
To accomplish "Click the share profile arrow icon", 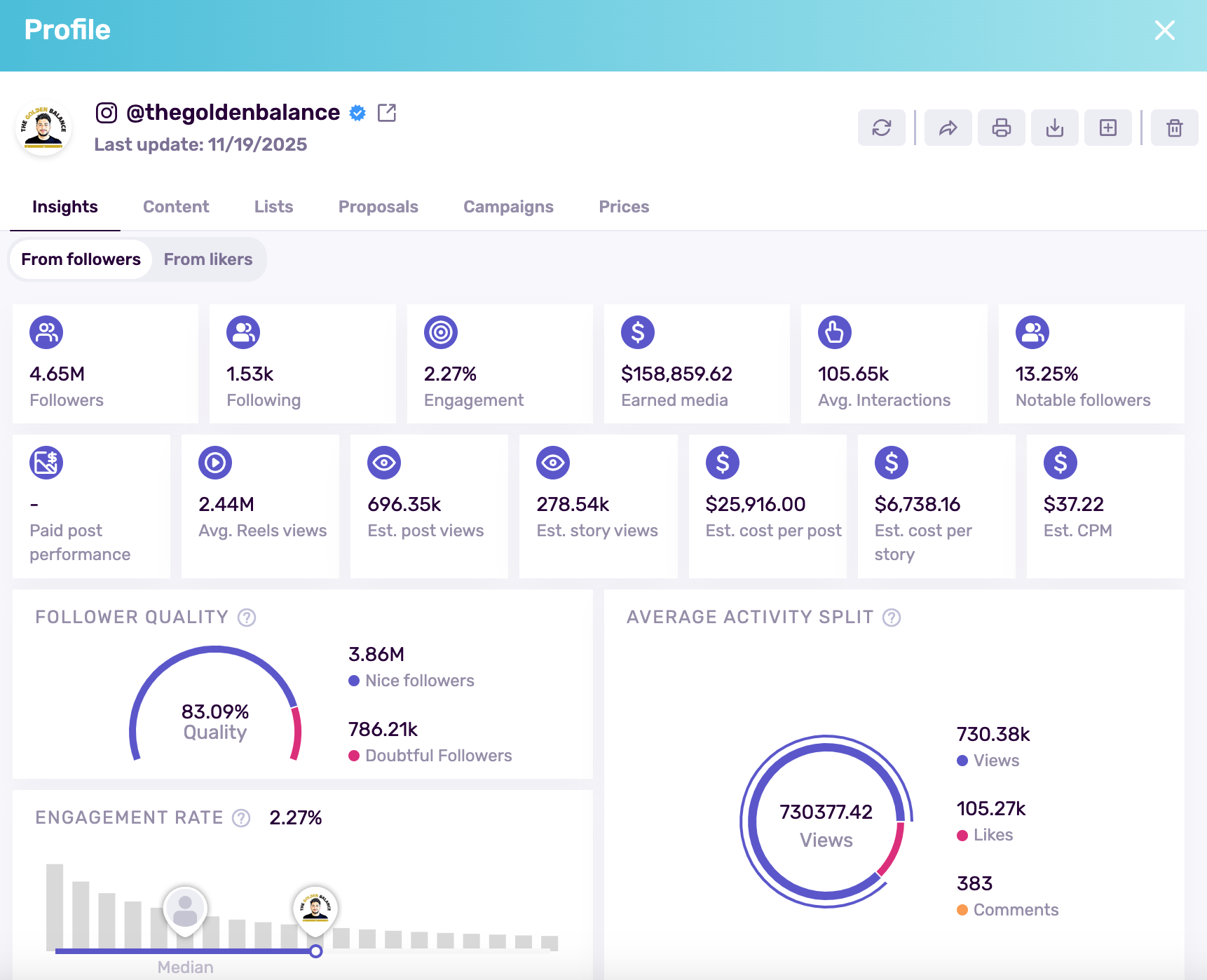I will pos(948,128).
